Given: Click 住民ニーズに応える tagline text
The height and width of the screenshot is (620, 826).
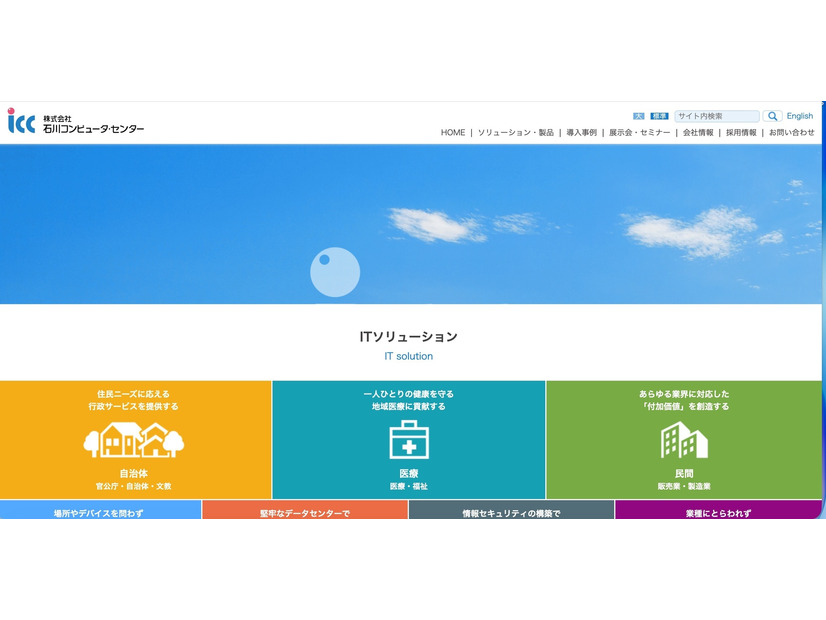Looking at the screenshot, I should (133, 394).
